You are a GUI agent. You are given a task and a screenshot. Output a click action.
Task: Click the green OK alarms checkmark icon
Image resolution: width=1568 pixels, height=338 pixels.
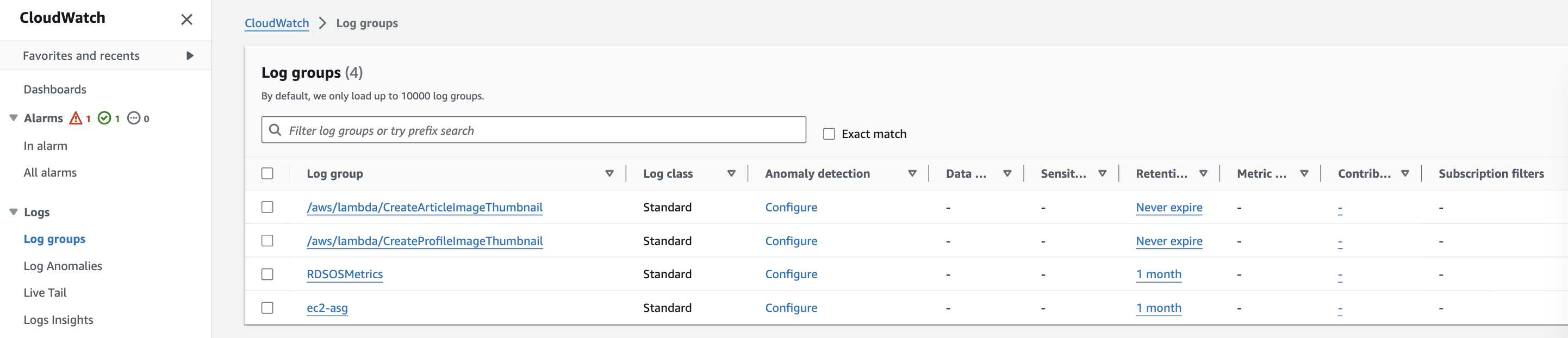pyautogui.click(x=105, y=118)
